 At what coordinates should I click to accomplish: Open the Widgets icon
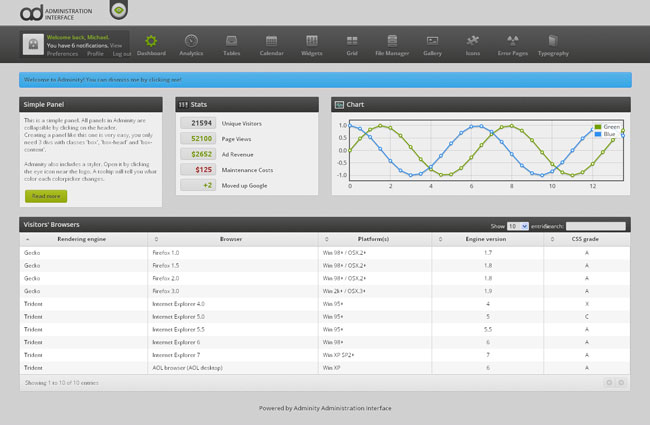pyautogui.click(x=312, y=41)
